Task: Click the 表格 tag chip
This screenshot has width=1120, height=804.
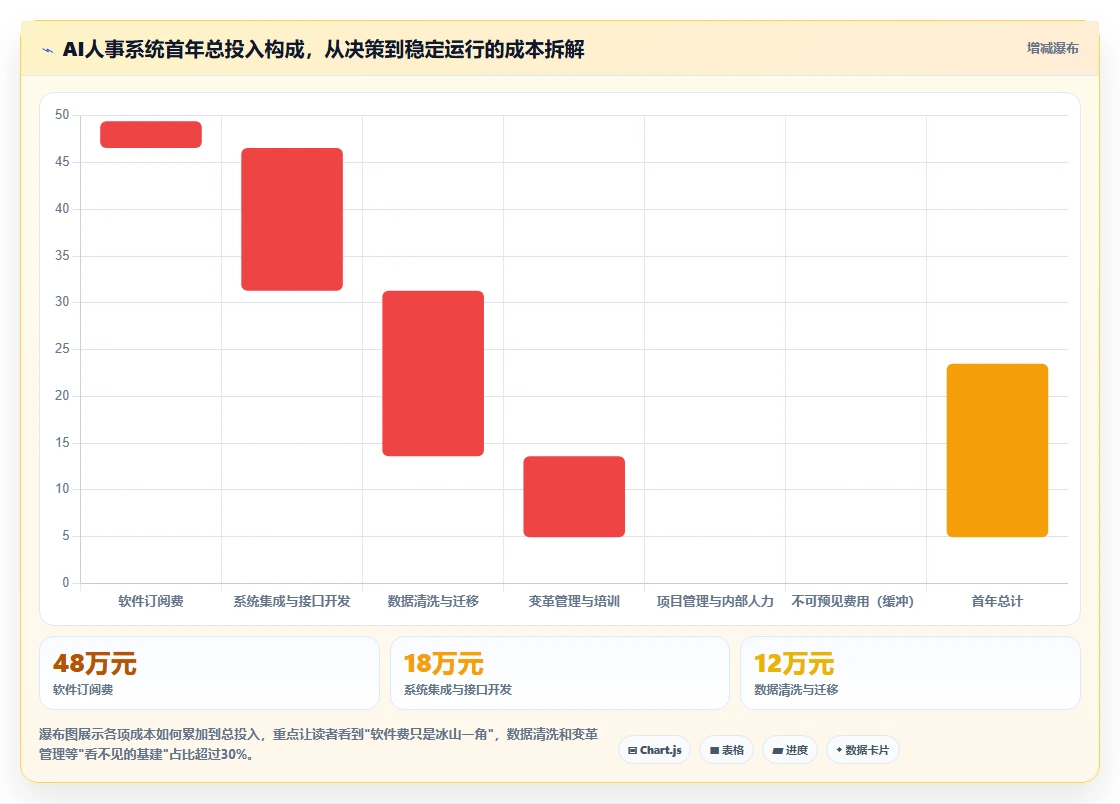Action: (x=726, y=750)
